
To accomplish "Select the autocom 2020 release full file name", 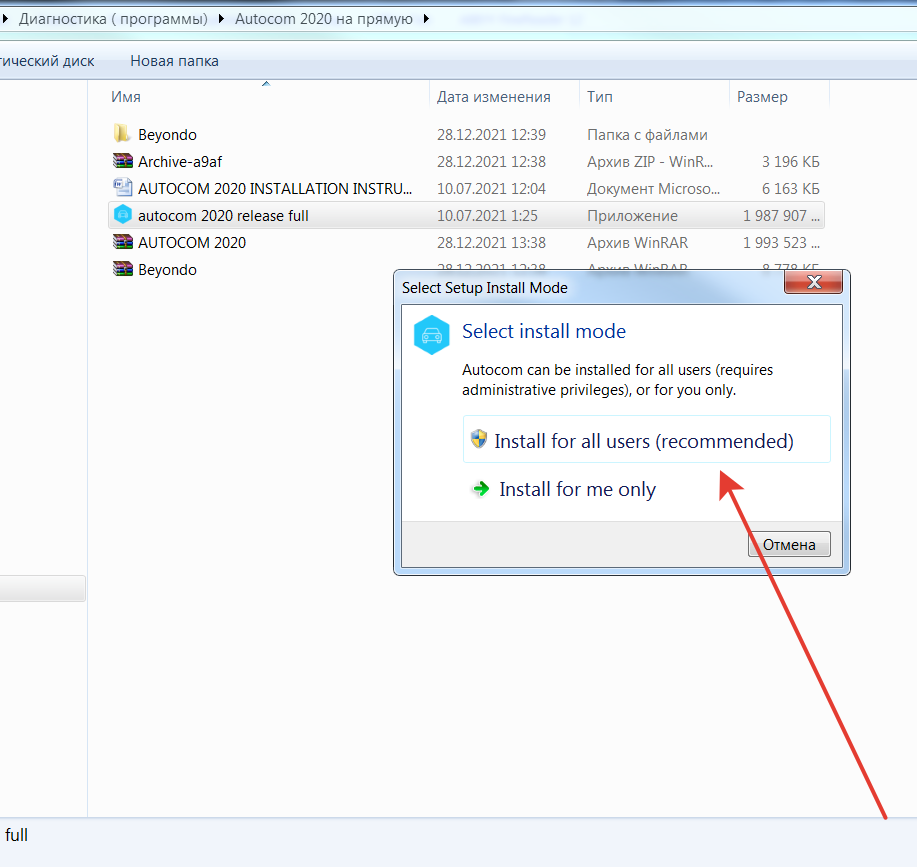I will (x=223, y=216).
